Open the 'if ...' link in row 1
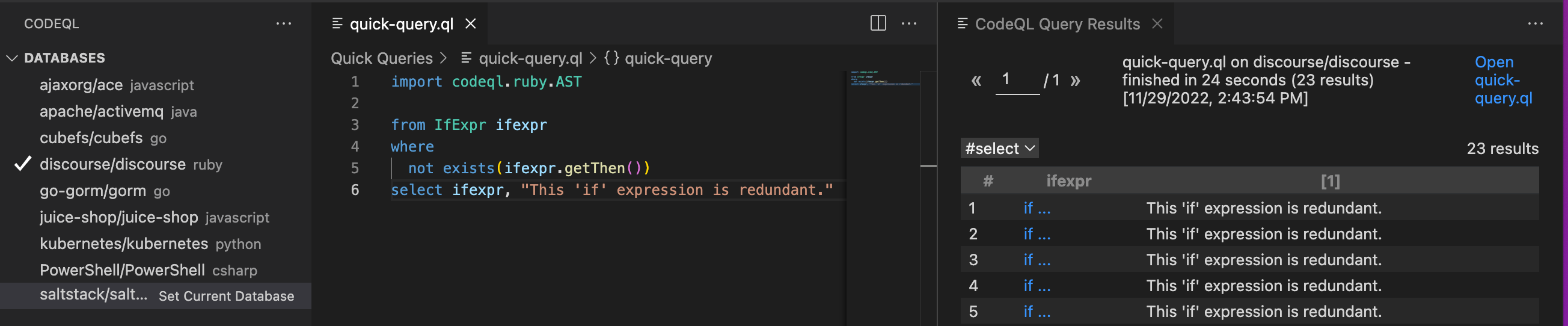 coord(1037,208)
